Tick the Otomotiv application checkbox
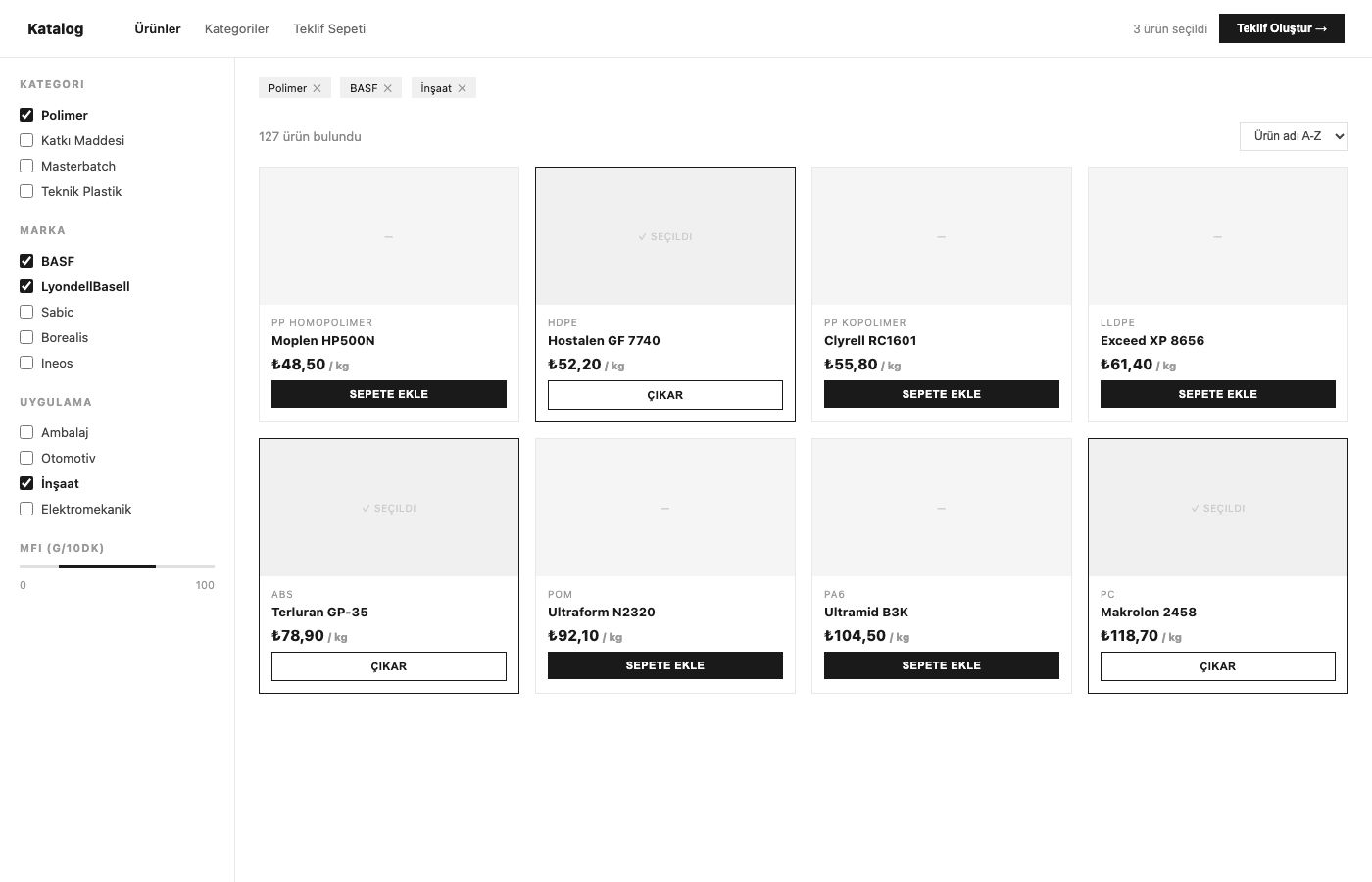 click(26, 458)
